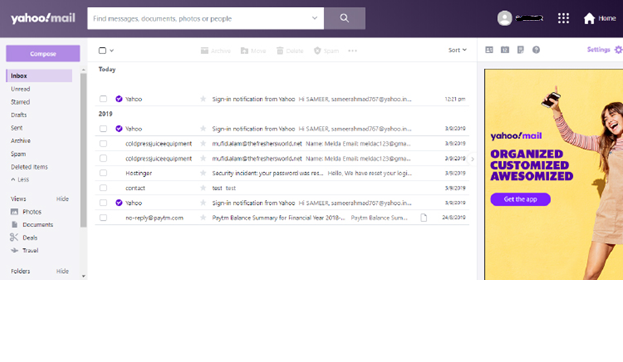Screen dimensions: 623x362
Task: Open the contacts panel icon
Action: pyautogui.click(x=489, y=50)
